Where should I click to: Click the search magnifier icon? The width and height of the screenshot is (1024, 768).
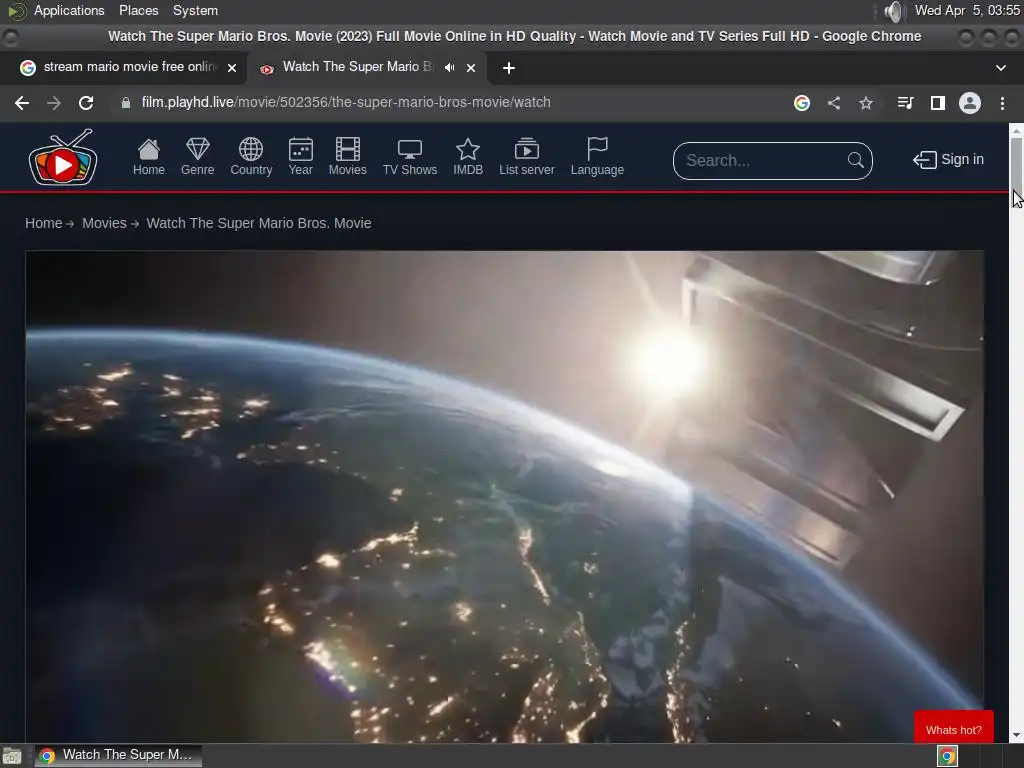(x=856, y=160)
